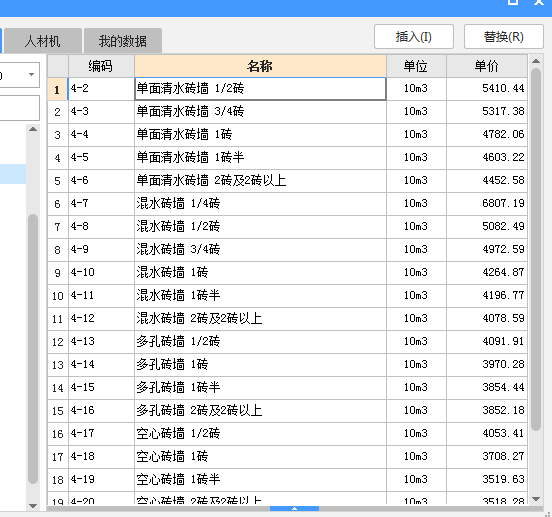Viewport: 552px width, 517px height.
Task: Click the 替换(R) button
Action: pyautogui.click(x=504, y=37)
